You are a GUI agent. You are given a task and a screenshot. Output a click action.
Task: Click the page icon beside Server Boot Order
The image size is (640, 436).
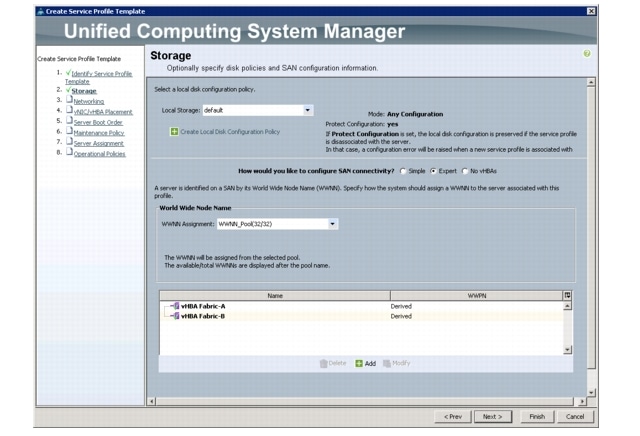point(69,121)
